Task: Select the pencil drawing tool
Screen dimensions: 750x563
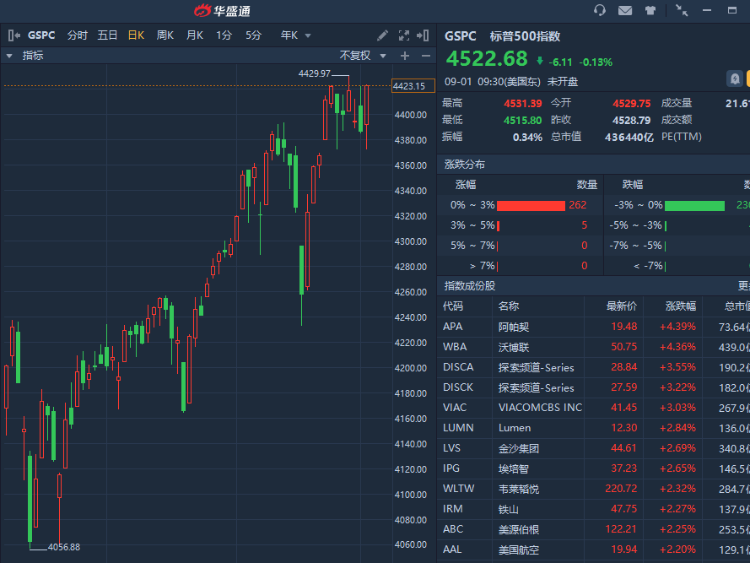Action: click(382, 35)
